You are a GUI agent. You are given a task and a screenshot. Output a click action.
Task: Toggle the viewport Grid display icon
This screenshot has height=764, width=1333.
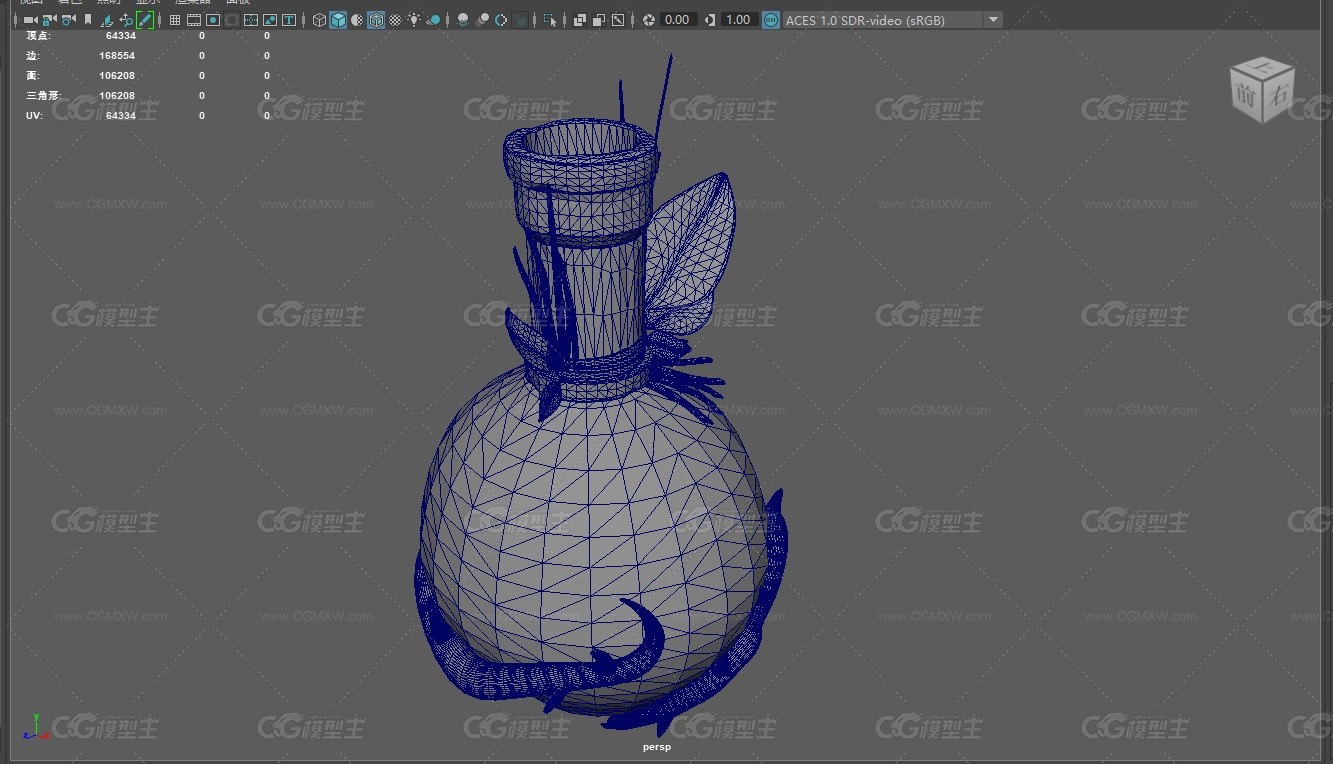tap(175, 20)
